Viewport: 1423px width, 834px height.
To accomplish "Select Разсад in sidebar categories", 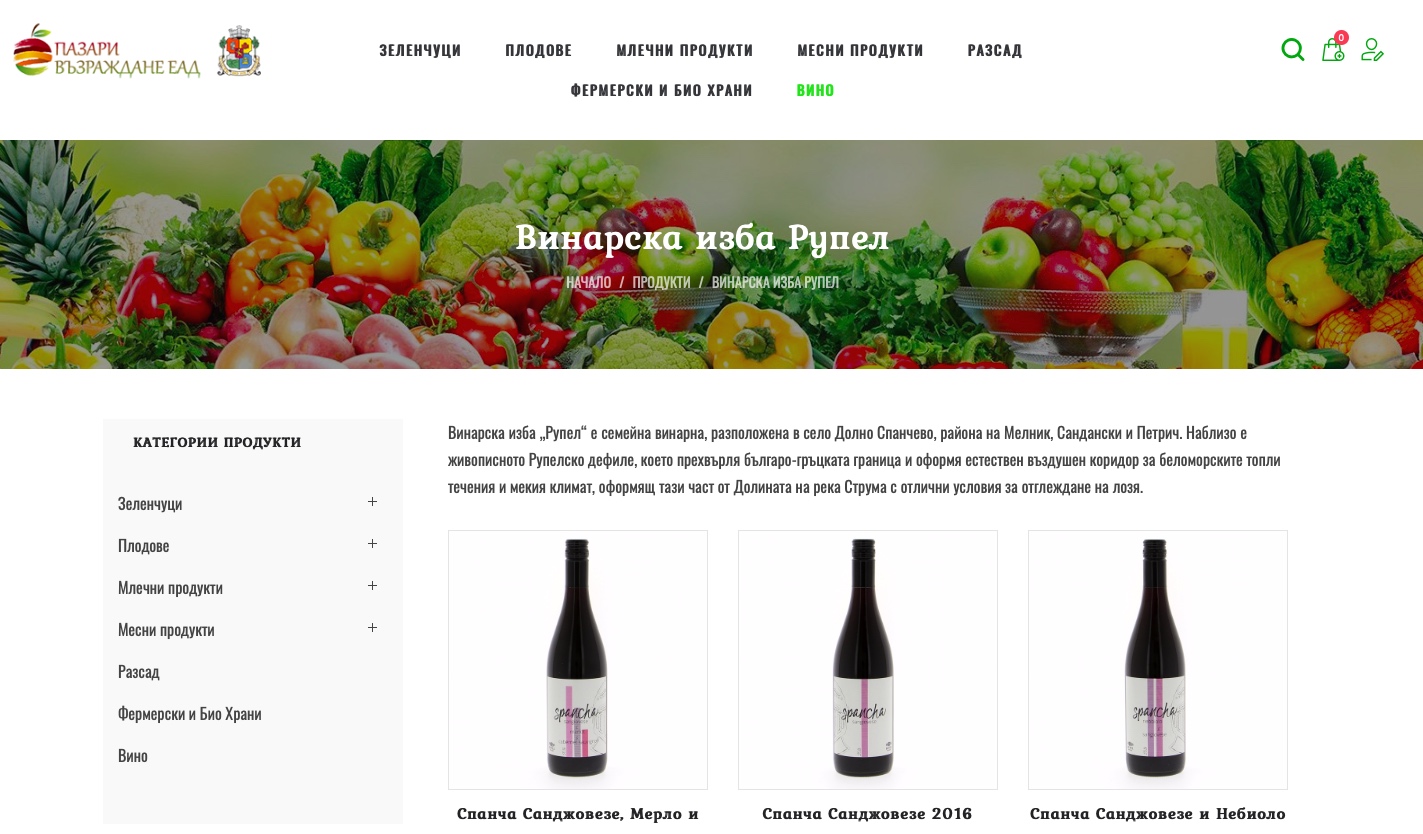I will 139,672.
